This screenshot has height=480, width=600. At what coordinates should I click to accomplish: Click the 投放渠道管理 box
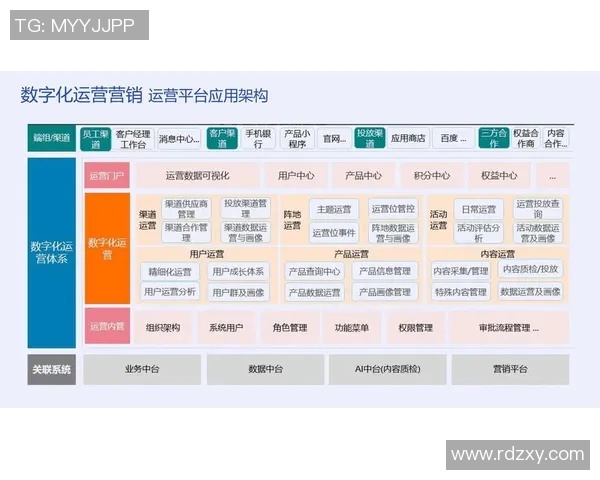tap(245, 208)
